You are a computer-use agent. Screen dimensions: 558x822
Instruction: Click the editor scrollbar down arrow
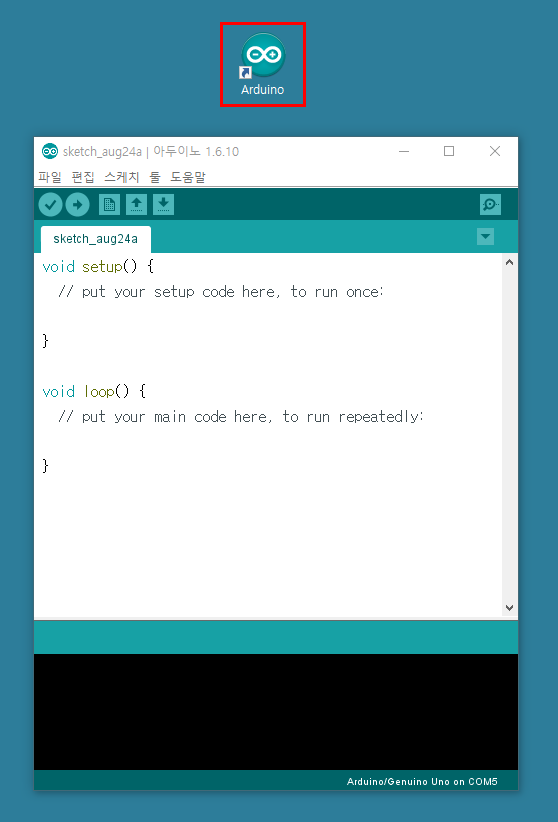click(x=509, y=608)
